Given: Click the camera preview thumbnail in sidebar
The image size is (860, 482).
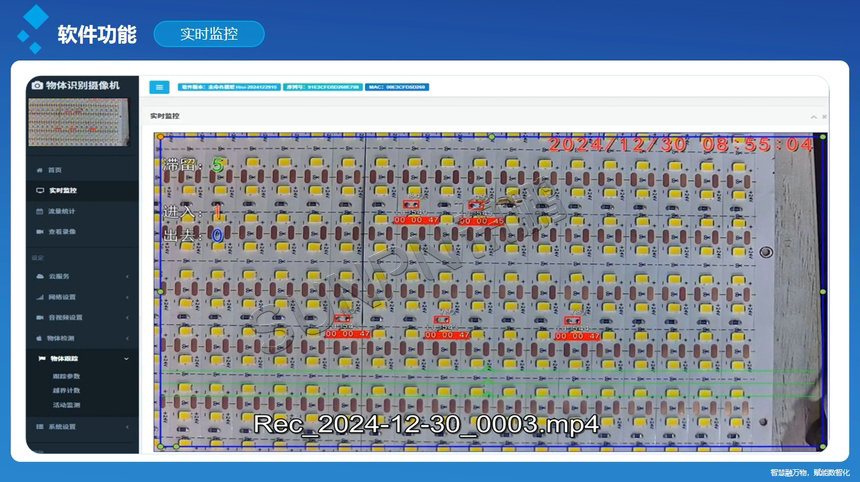Looking at the screenshot, I should click(82, 122).
